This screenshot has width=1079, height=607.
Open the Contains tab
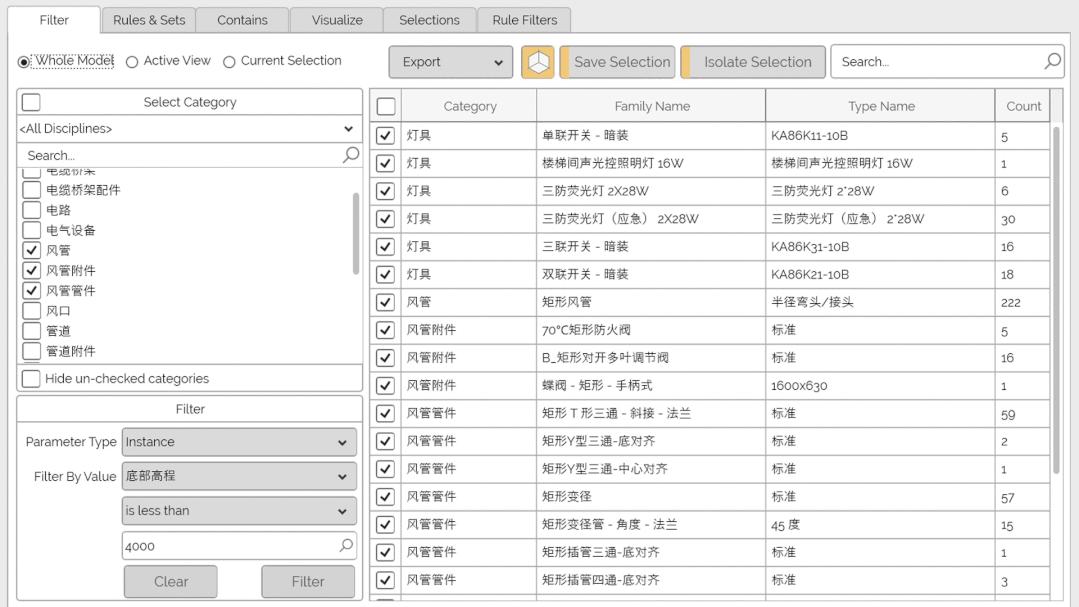242,20
